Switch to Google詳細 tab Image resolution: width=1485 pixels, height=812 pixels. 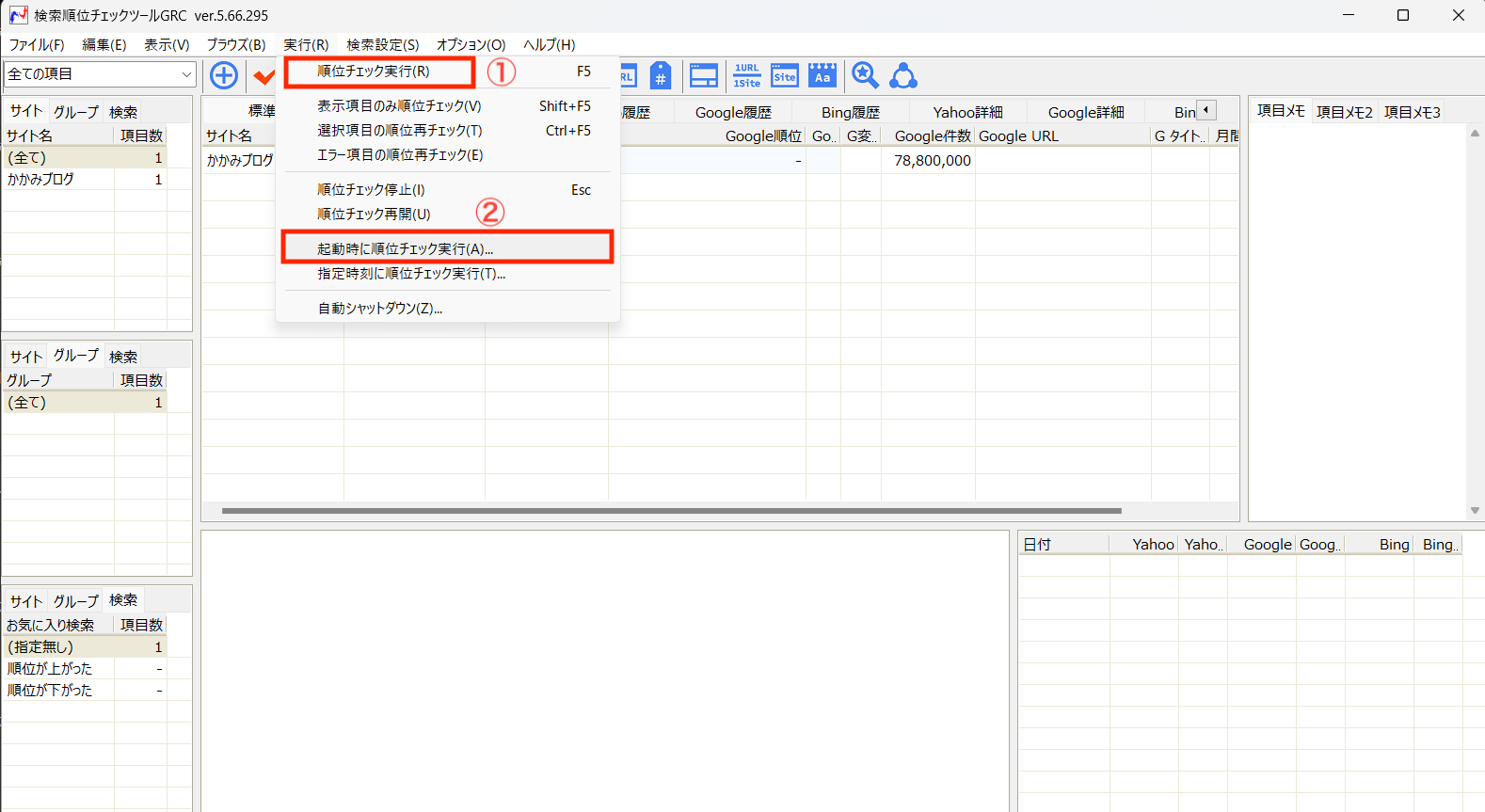(x=1086, y=112)
